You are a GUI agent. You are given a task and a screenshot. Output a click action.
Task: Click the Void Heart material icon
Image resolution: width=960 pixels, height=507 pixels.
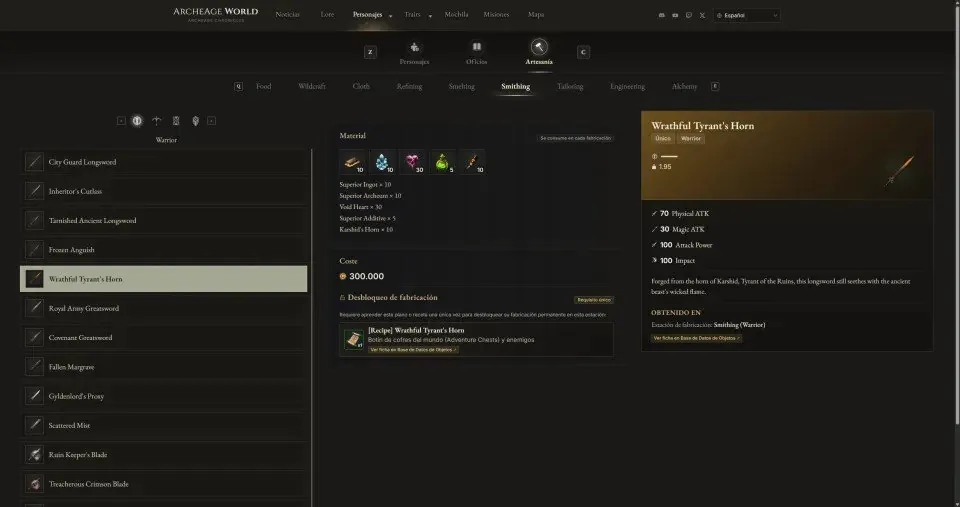click(x=412, y=162)
